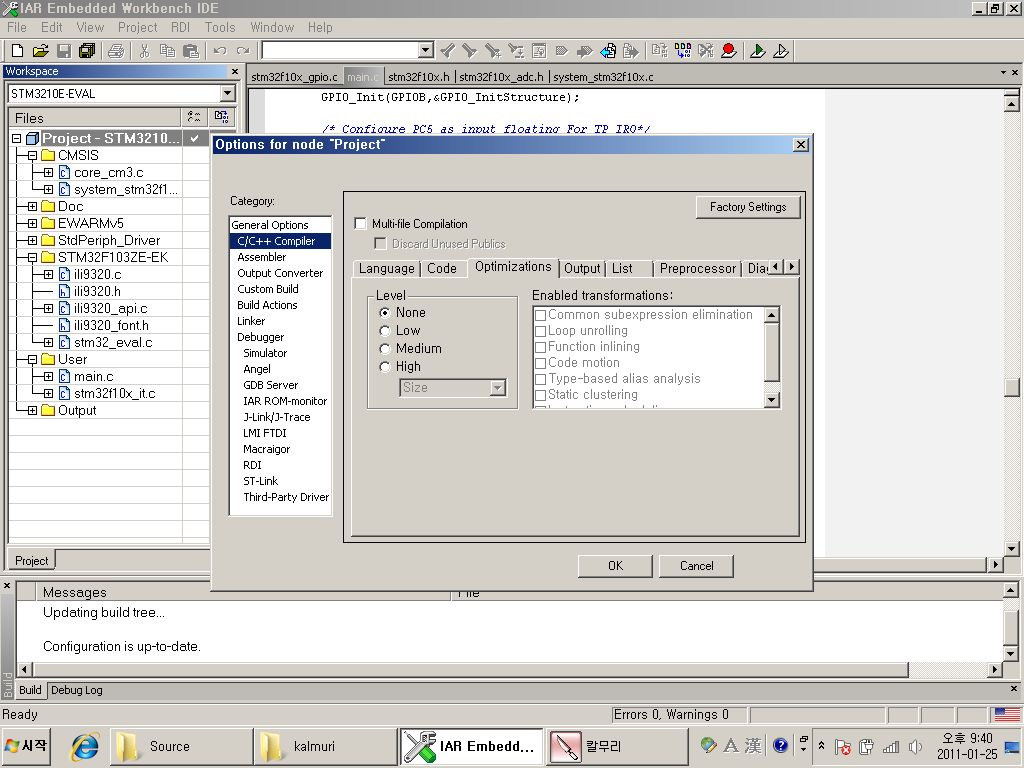Click the Make toolbar icon

pos(683,50)
